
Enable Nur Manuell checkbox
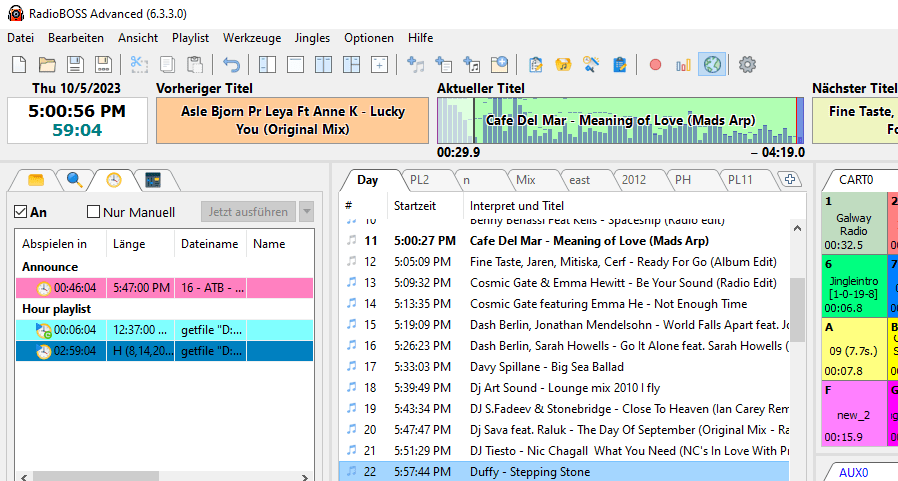click(93, 212)
